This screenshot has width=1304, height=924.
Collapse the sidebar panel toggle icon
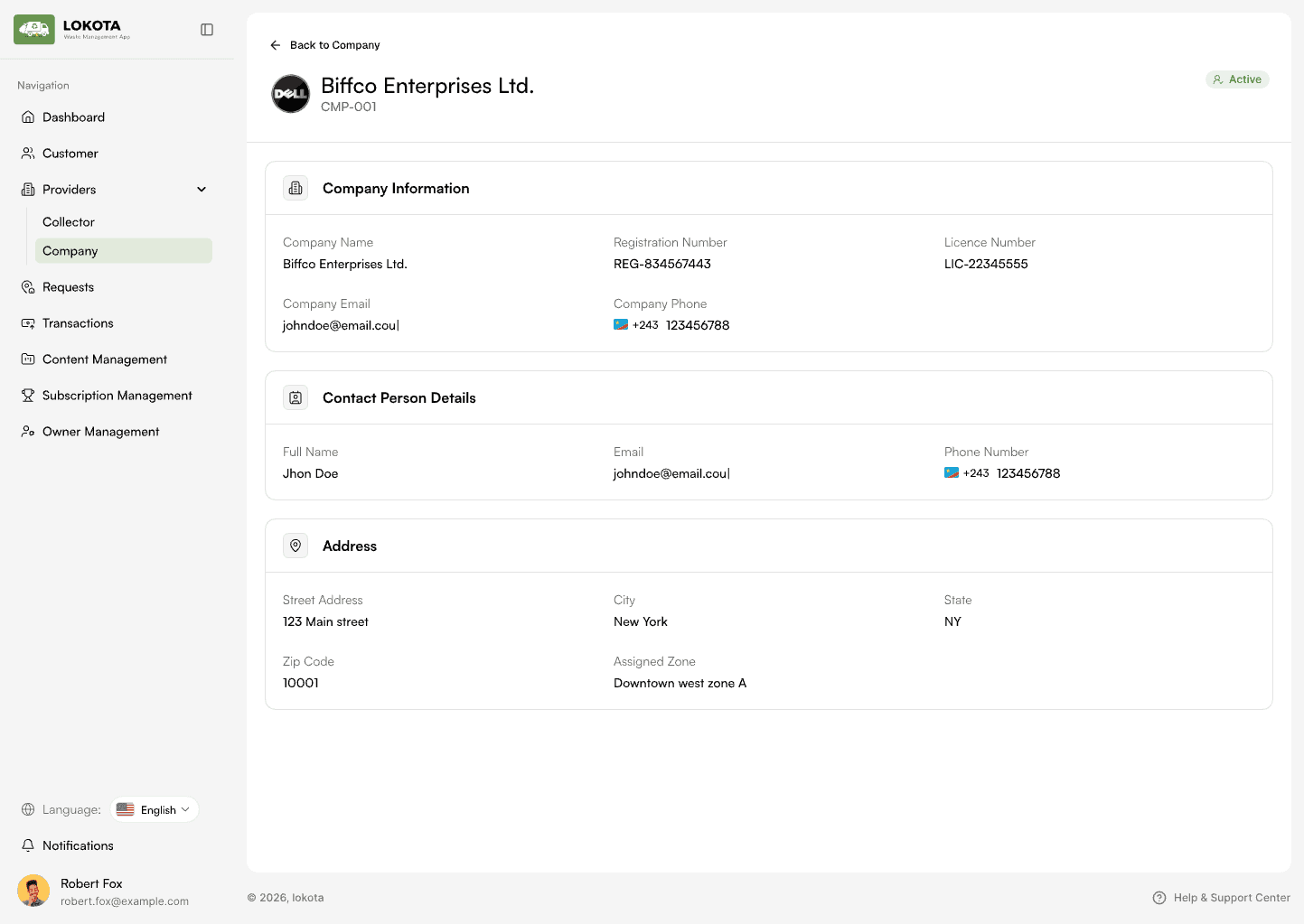pos(207,30)
